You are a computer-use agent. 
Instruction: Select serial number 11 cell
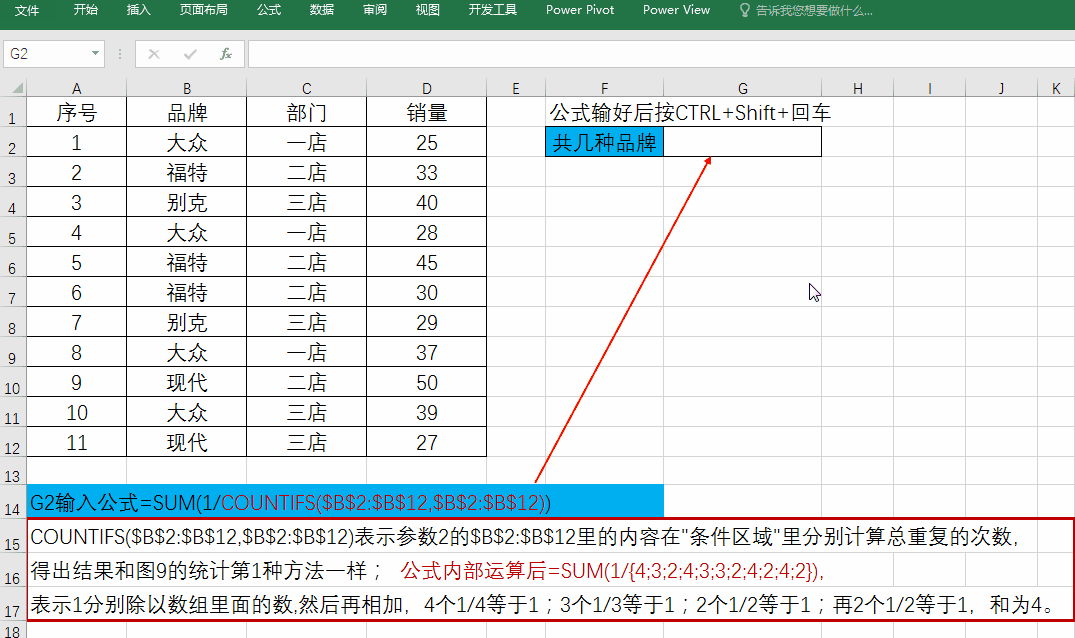77,442
